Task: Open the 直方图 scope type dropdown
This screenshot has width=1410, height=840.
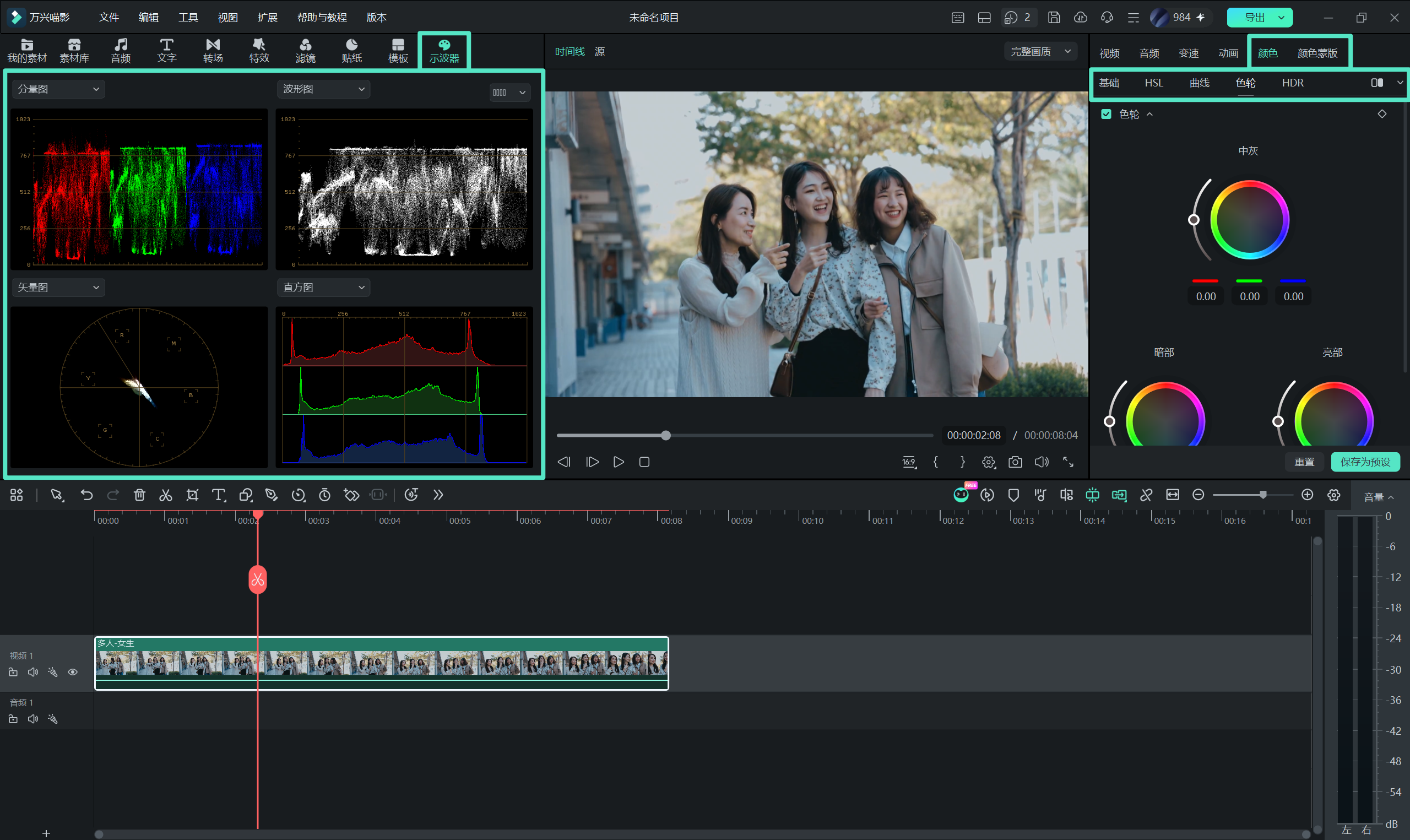Action: tap(324, 288)
